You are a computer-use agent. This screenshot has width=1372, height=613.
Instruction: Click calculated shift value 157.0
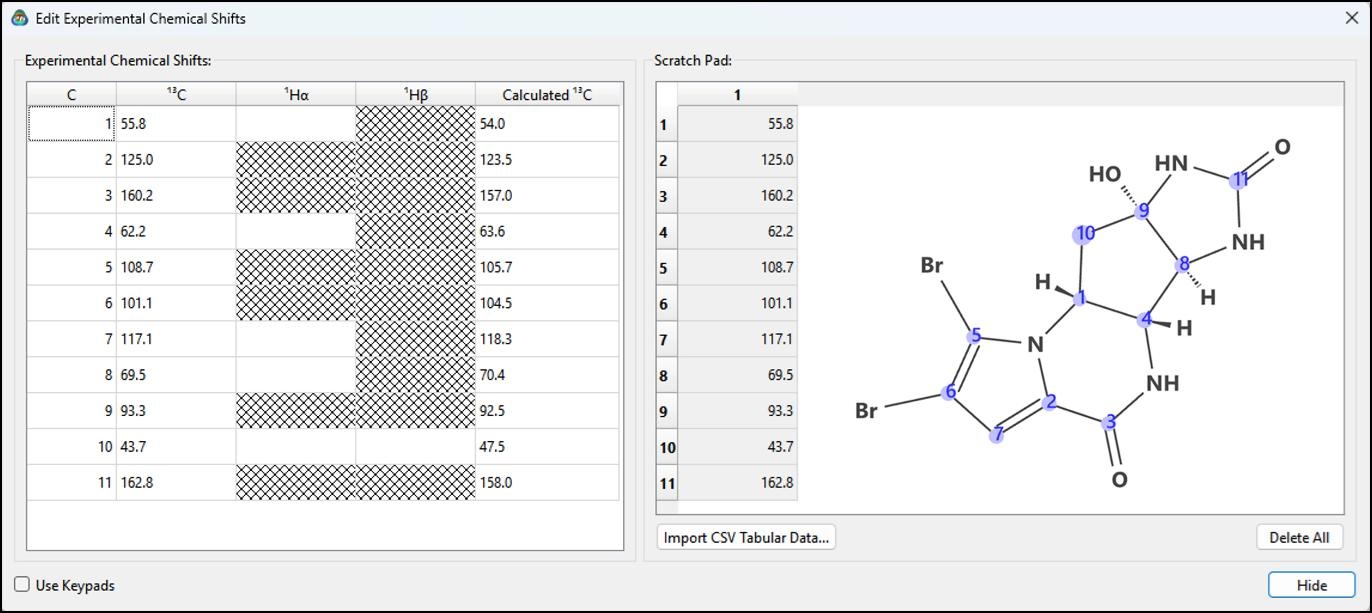pyautogui.click(x=547, y=196)
